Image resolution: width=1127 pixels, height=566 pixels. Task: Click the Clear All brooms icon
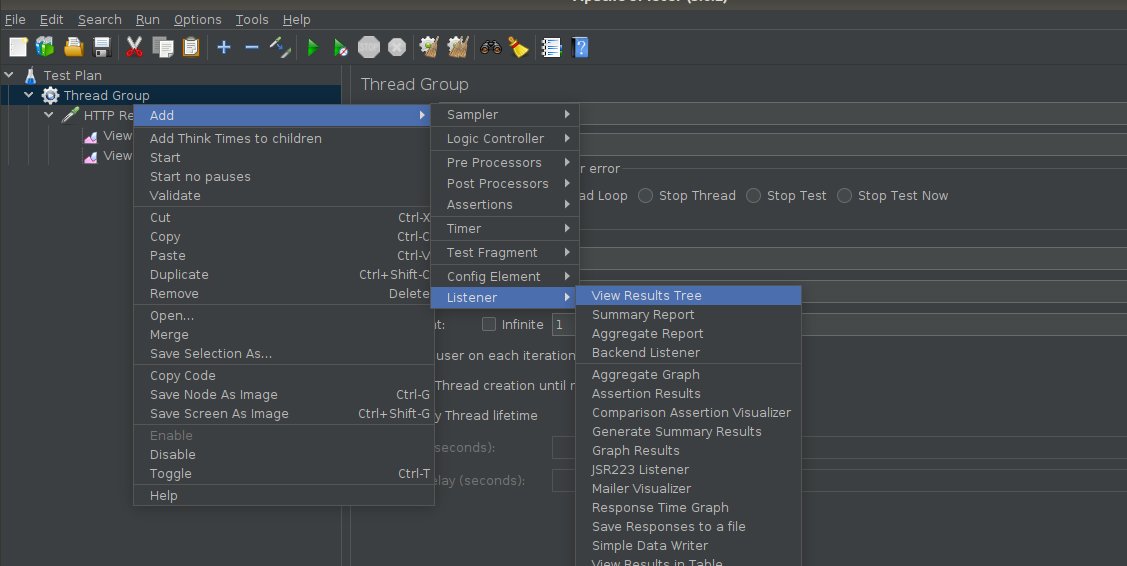coord(458,47)
